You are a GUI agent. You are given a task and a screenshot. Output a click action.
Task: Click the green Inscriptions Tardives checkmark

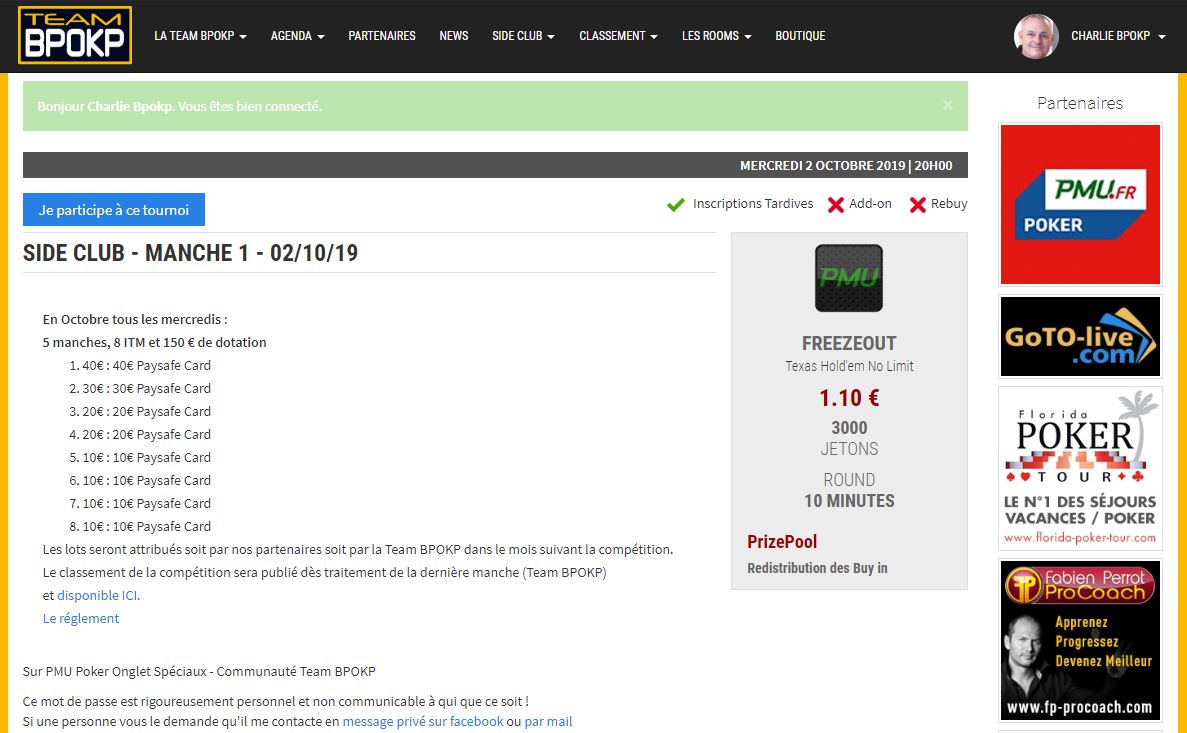(676, 204)
